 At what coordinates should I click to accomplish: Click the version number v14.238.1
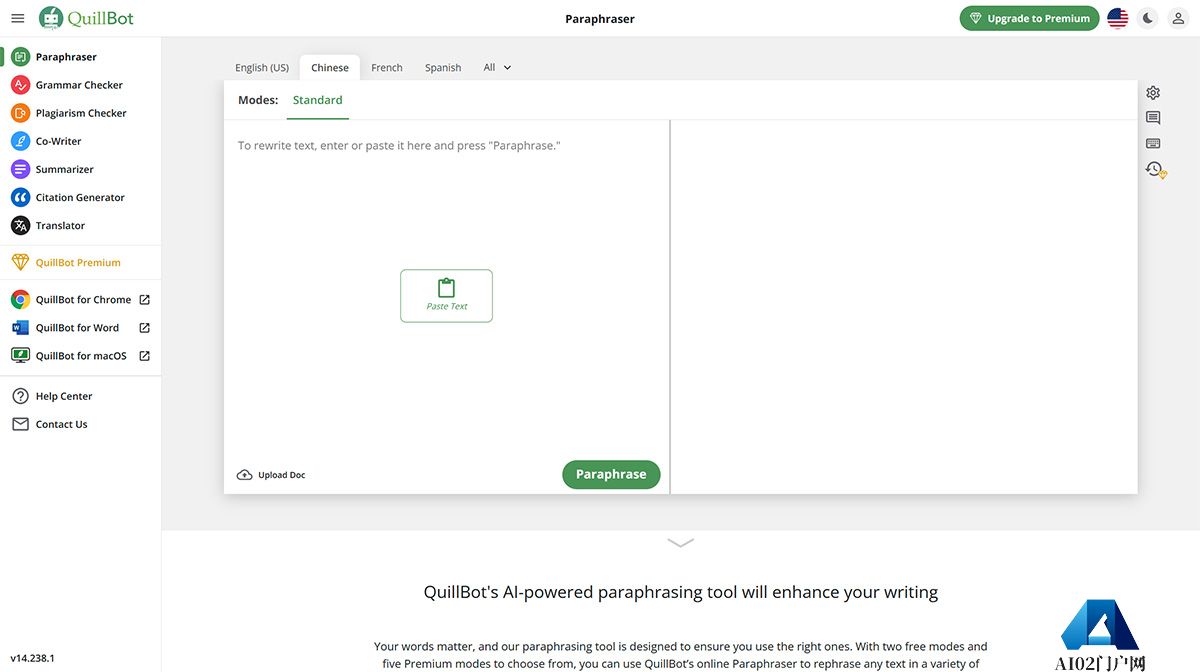click(x=33, y=658)
